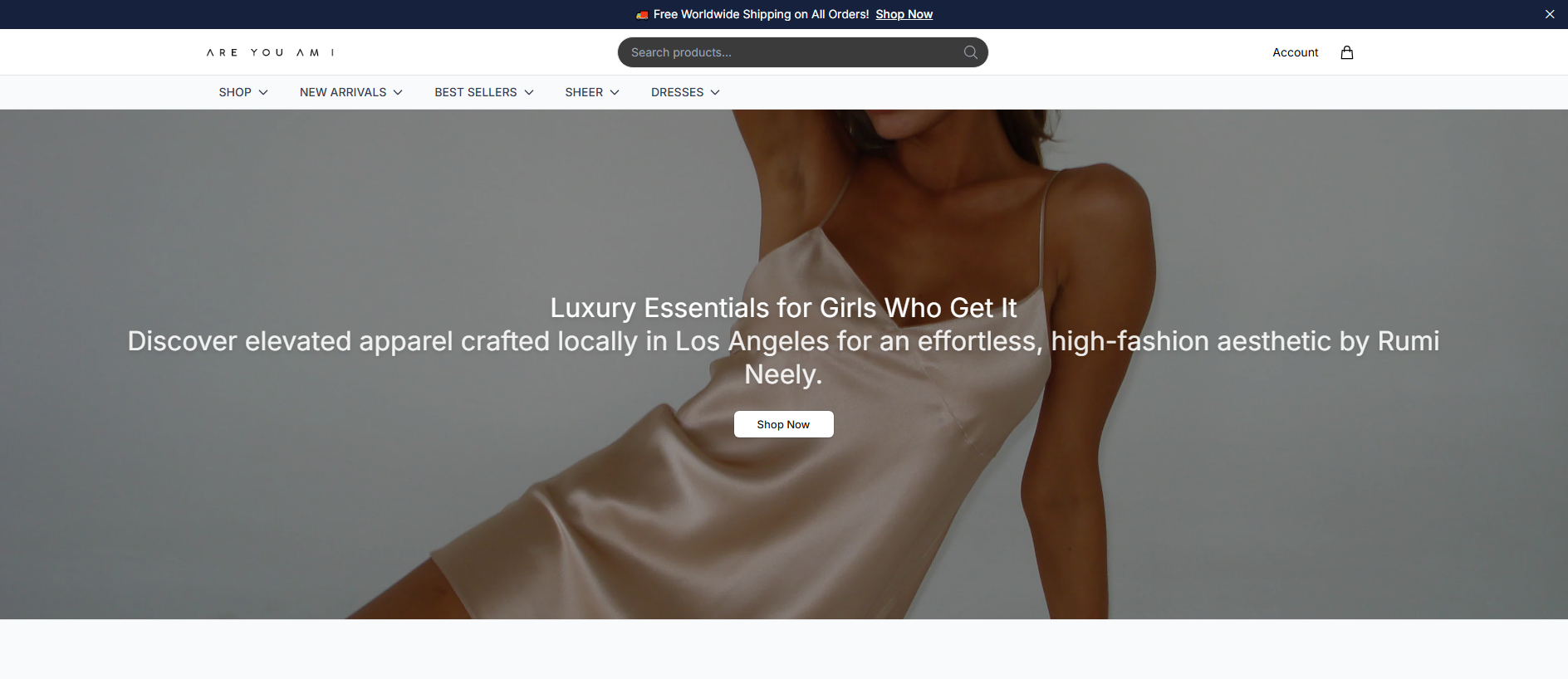
Task: Follow the Shop Now link in announcement bar
Action: (x=904, y=14)
